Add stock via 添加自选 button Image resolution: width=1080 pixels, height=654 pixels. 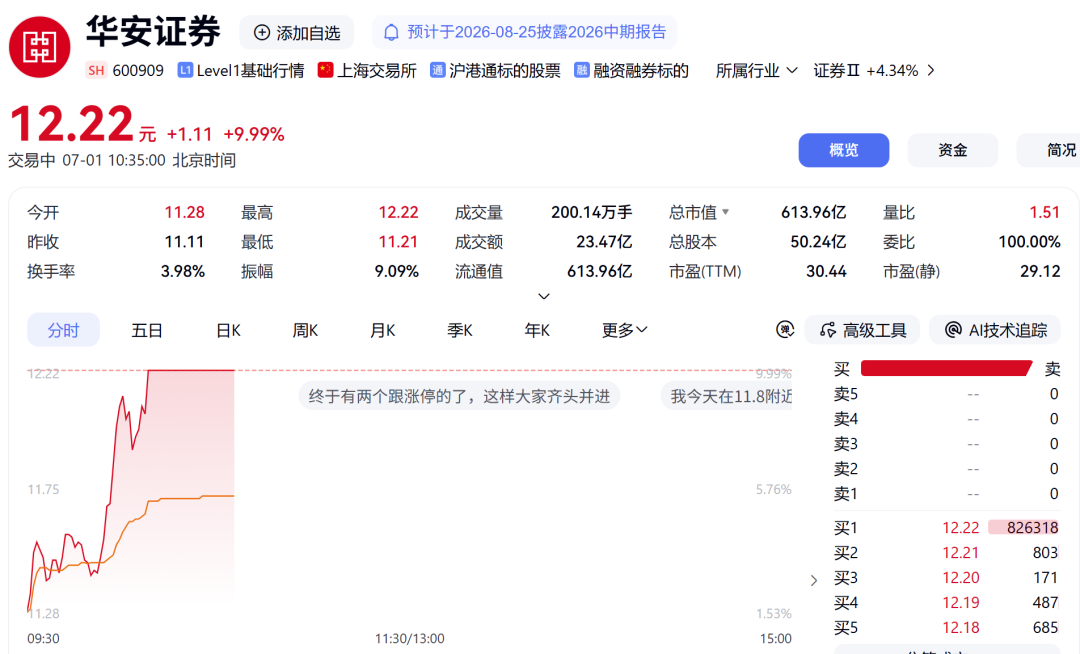pos(297,32)
